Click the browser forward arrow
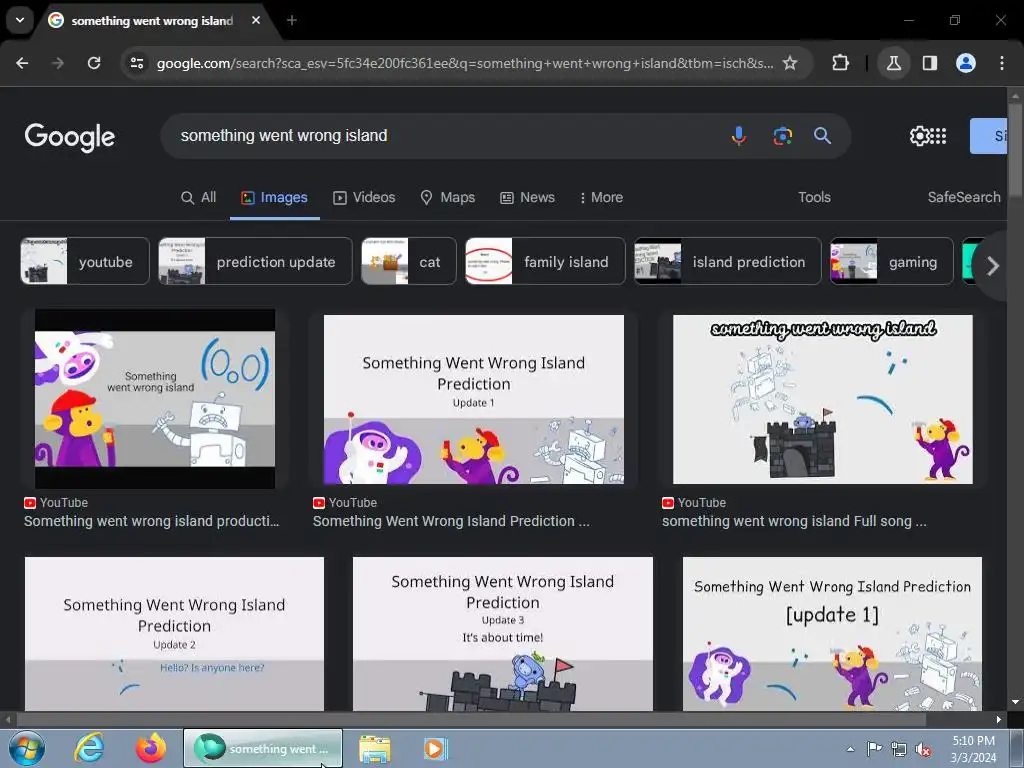 point(58,63)
